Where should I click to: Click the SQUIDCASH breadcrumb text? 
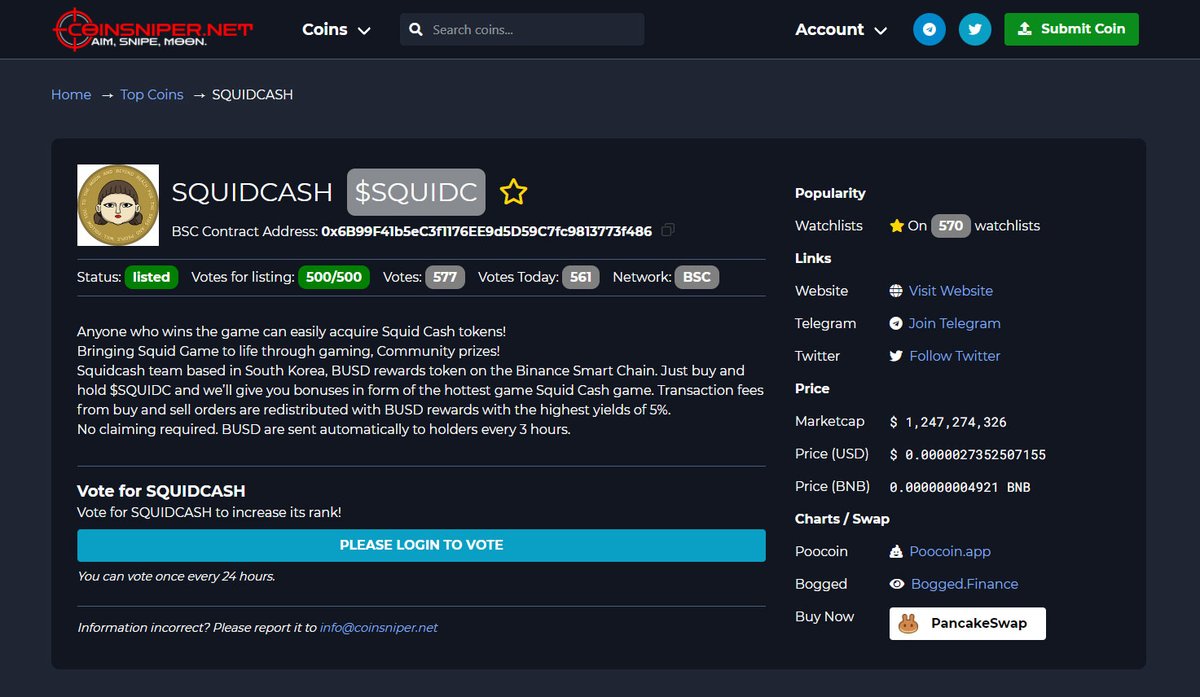point(252,95)
